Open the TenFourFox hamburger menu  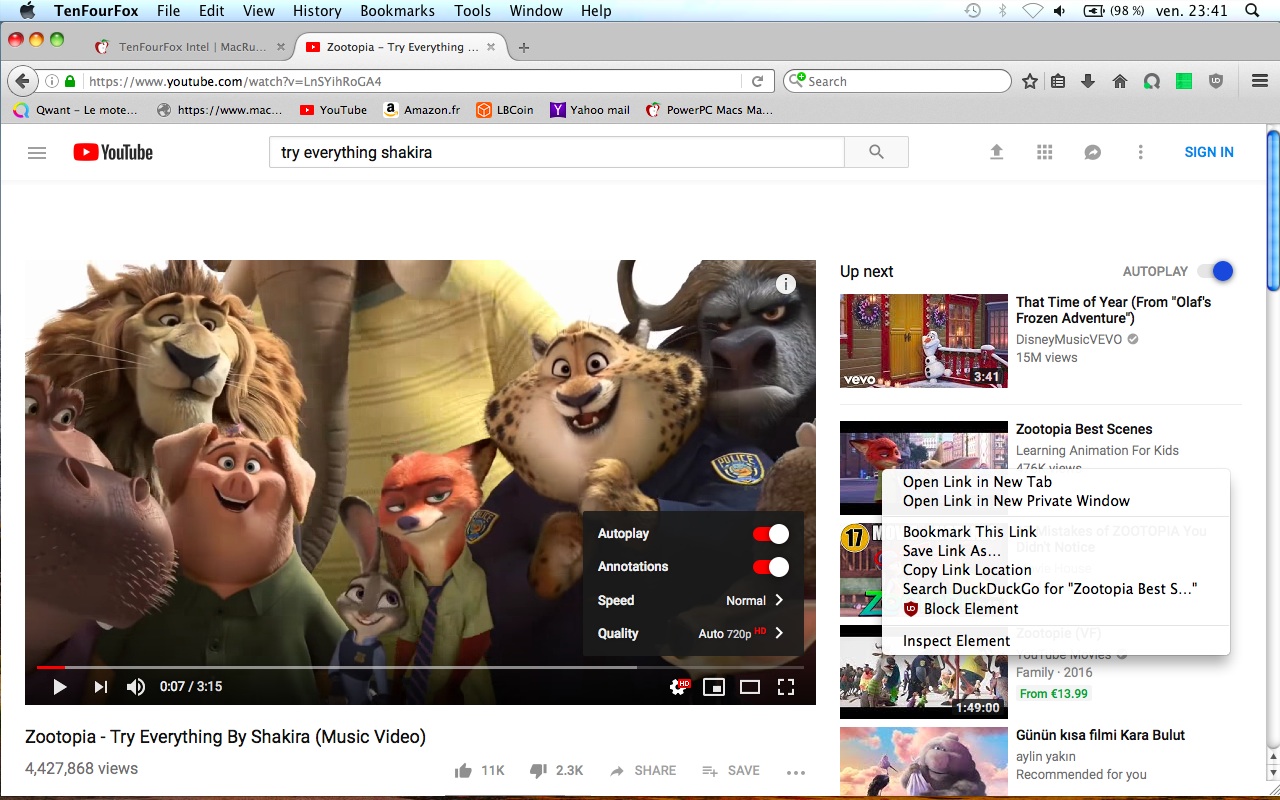[1260, 81]
